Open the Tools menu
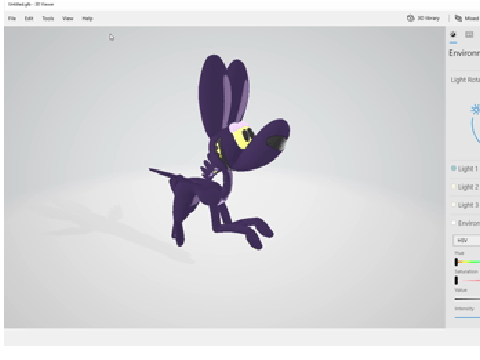This screenshot has width=480, height=360. click(48, 18)
